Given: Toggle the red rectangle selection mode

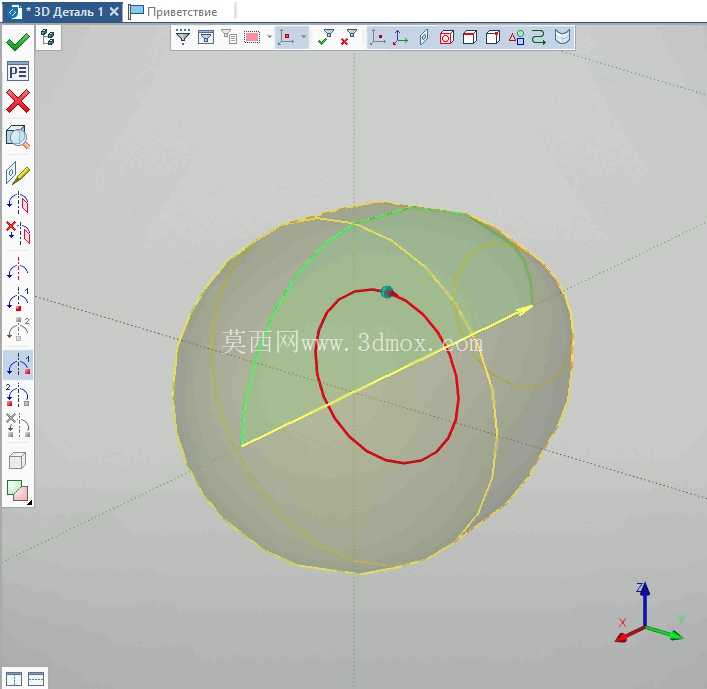Looking at the screenshot, I should (x=252, y=37).
